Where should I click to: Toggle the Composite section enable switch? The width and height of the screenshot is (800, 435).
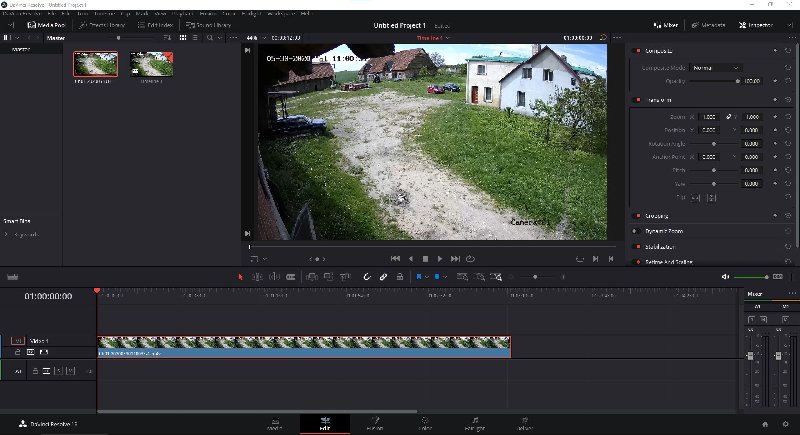coord(637,51)
